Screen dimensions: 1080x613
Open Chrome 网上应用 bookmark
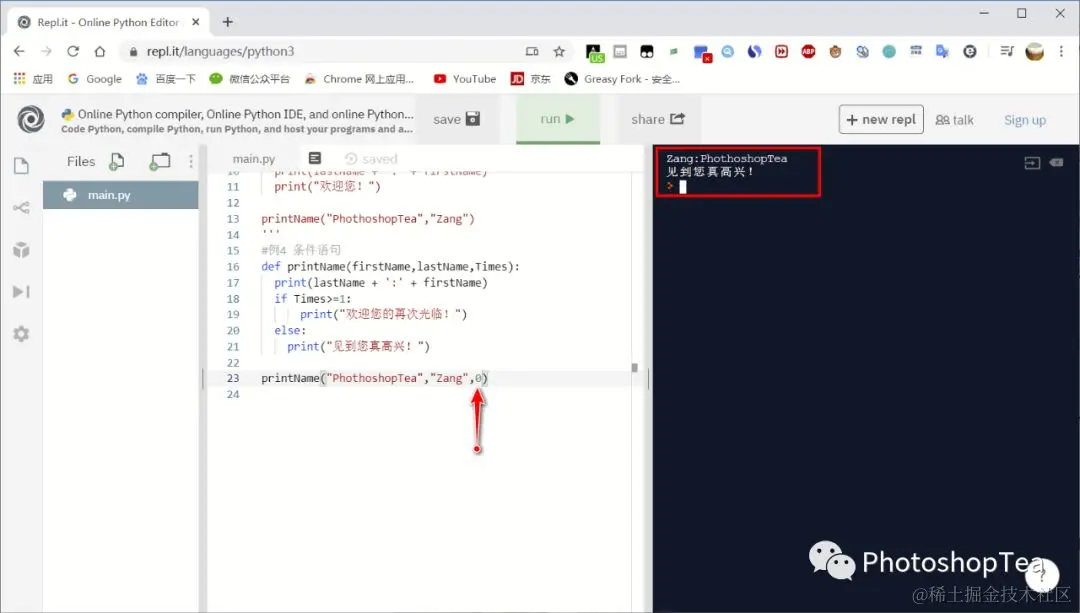point(359,79)
